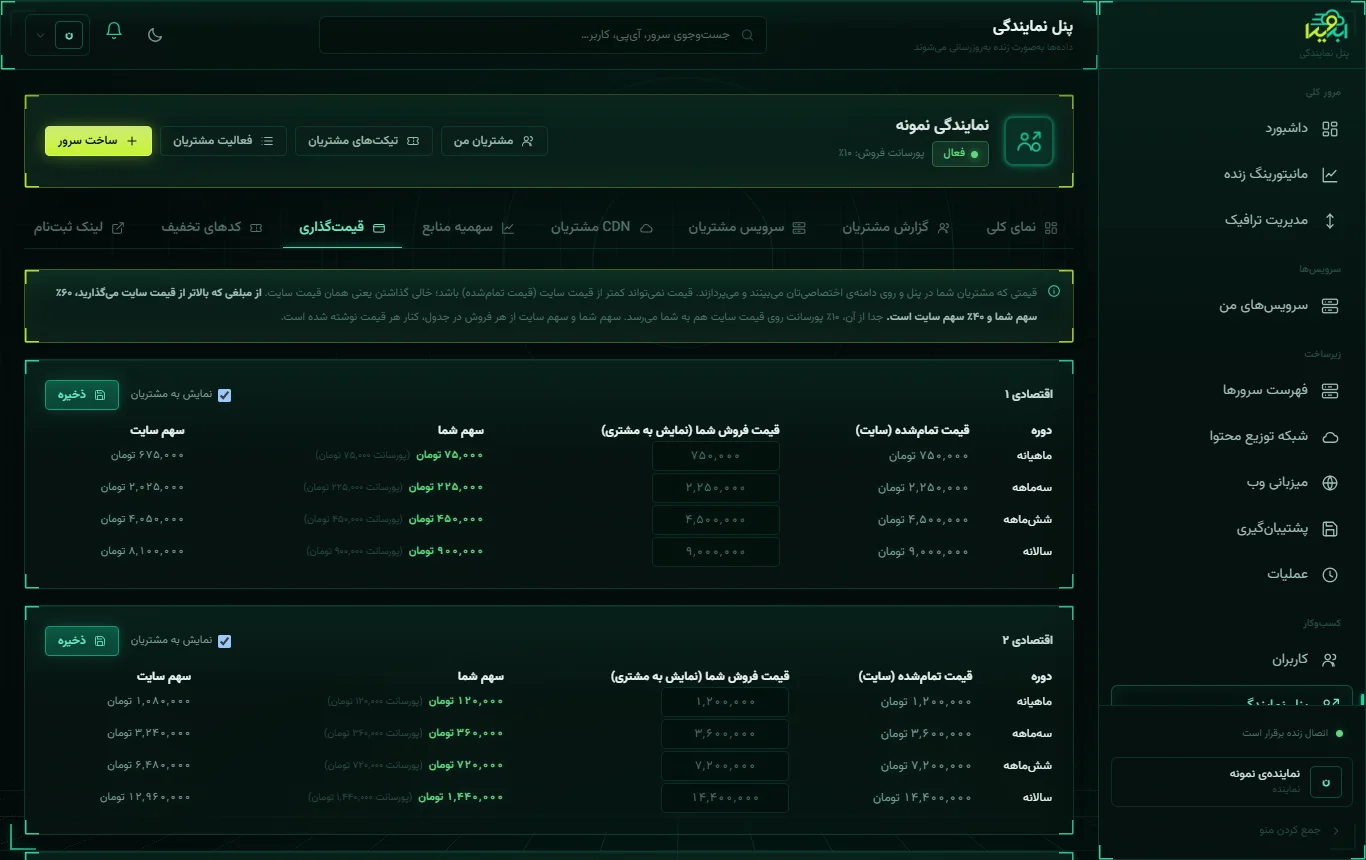Open فعالیت مشتریان
Viewport: 1366px width, 860px height.
click(223, 141)
